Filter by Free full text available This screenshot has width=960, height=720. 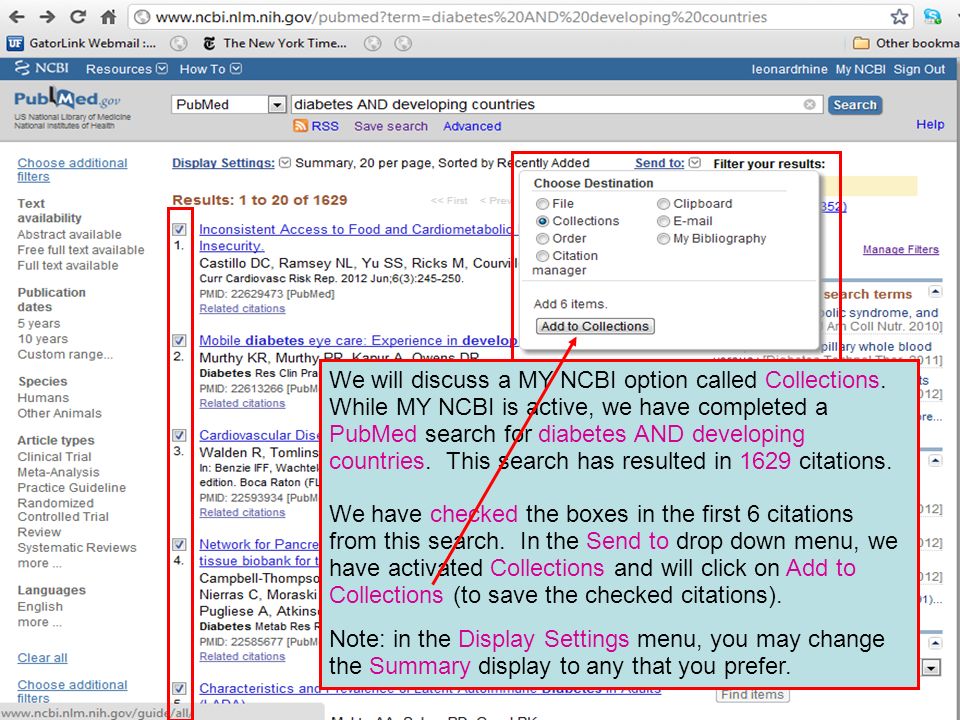pos(81,250)
